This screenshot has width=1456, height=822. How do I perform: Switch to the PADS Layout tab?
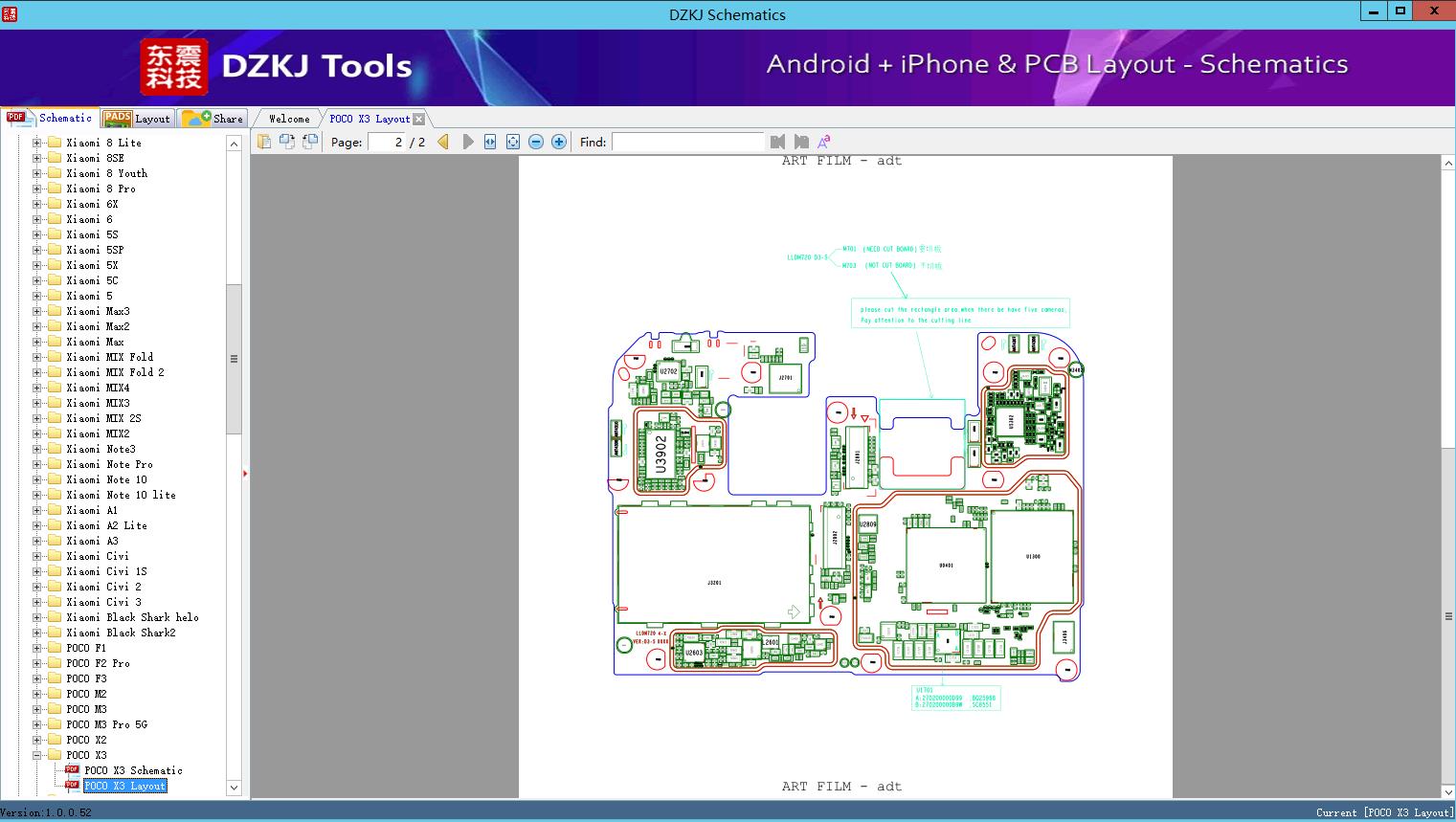click(x=136, y=119)
